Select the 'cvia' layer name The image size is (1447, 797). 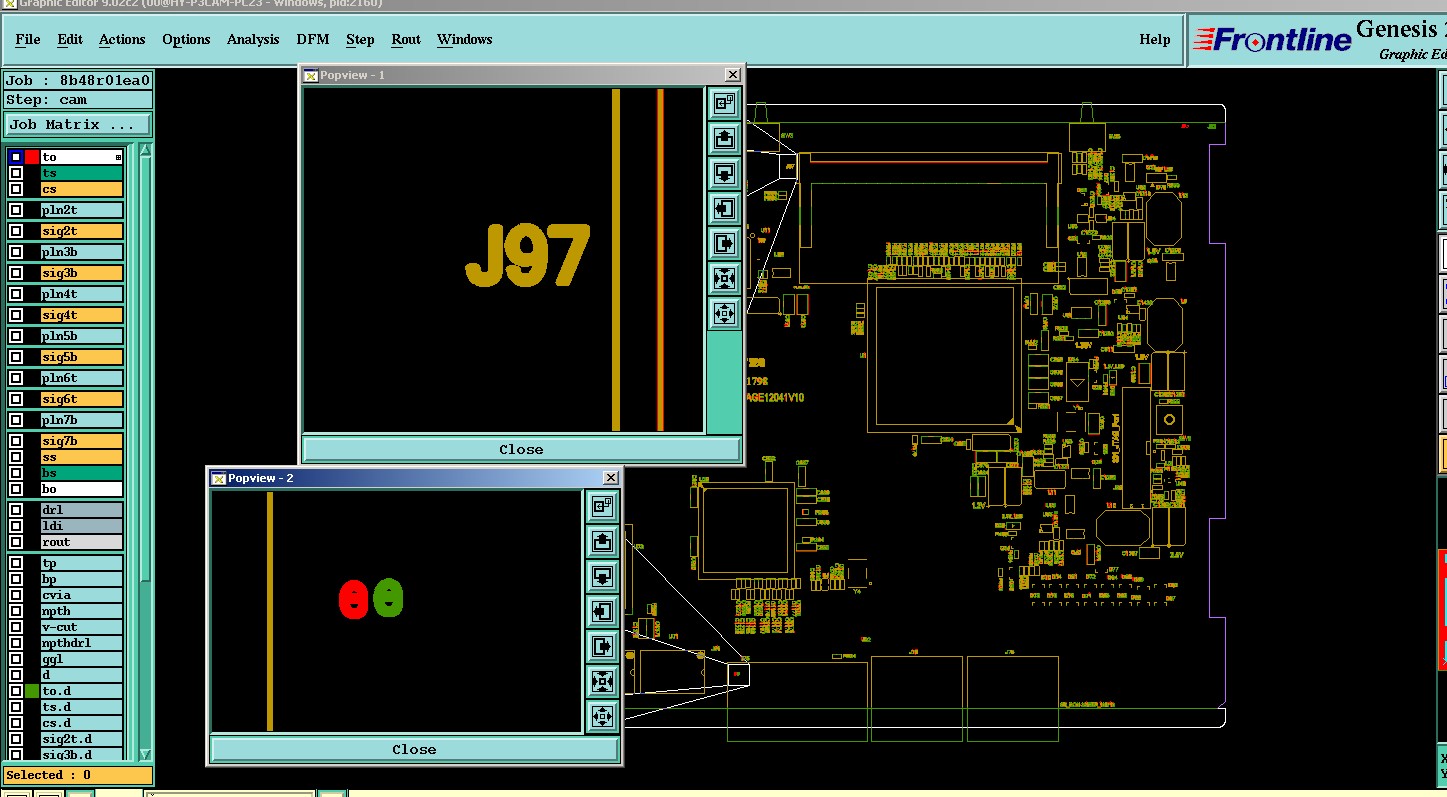click(x=81, y=595)
